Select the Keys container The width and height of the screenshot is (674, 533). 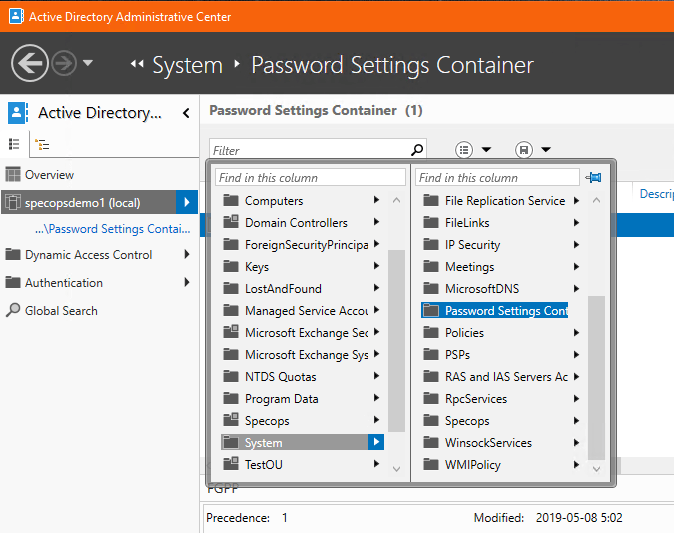tap(257, 266)
